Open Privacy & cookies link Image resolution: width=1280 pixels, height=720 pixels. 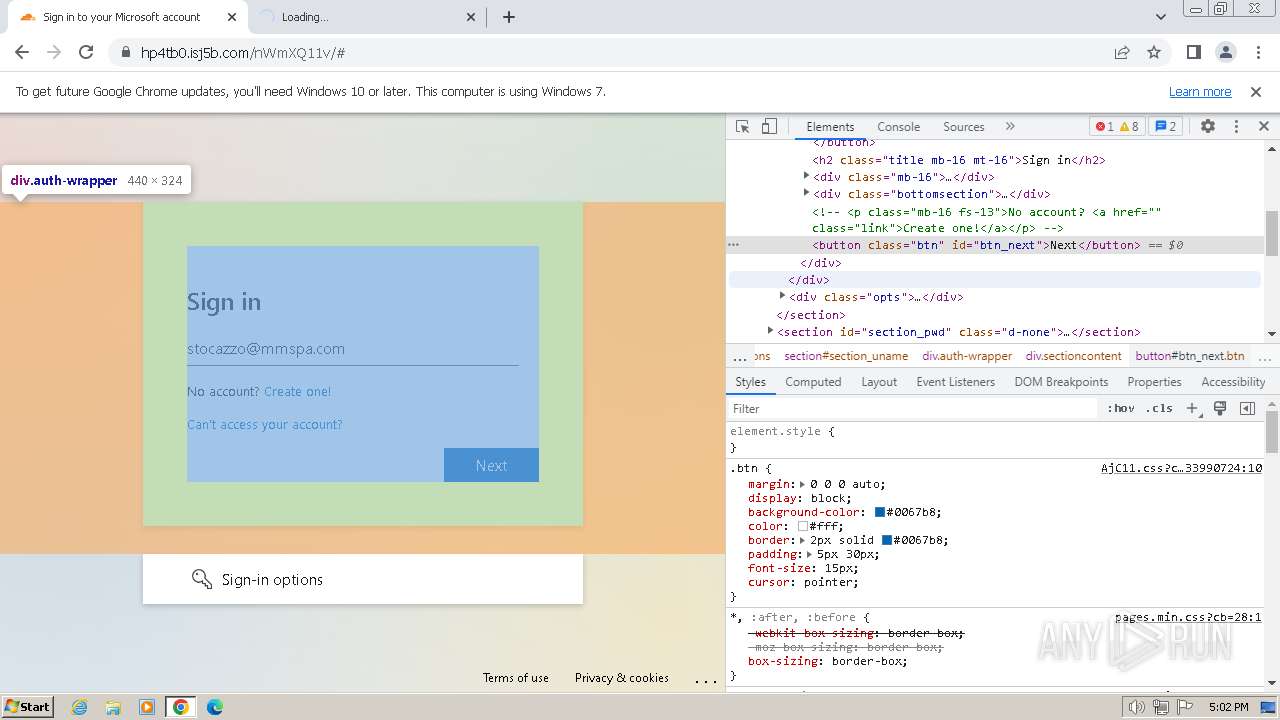click(622, 678)
